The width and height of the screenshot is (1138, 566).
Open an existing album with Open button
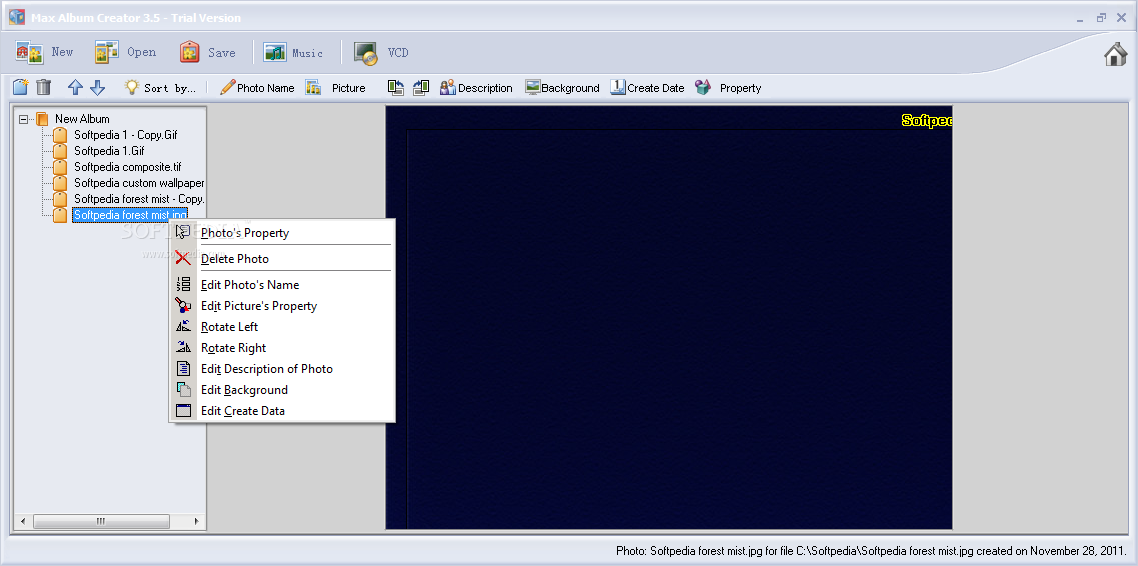pos(126,52)
